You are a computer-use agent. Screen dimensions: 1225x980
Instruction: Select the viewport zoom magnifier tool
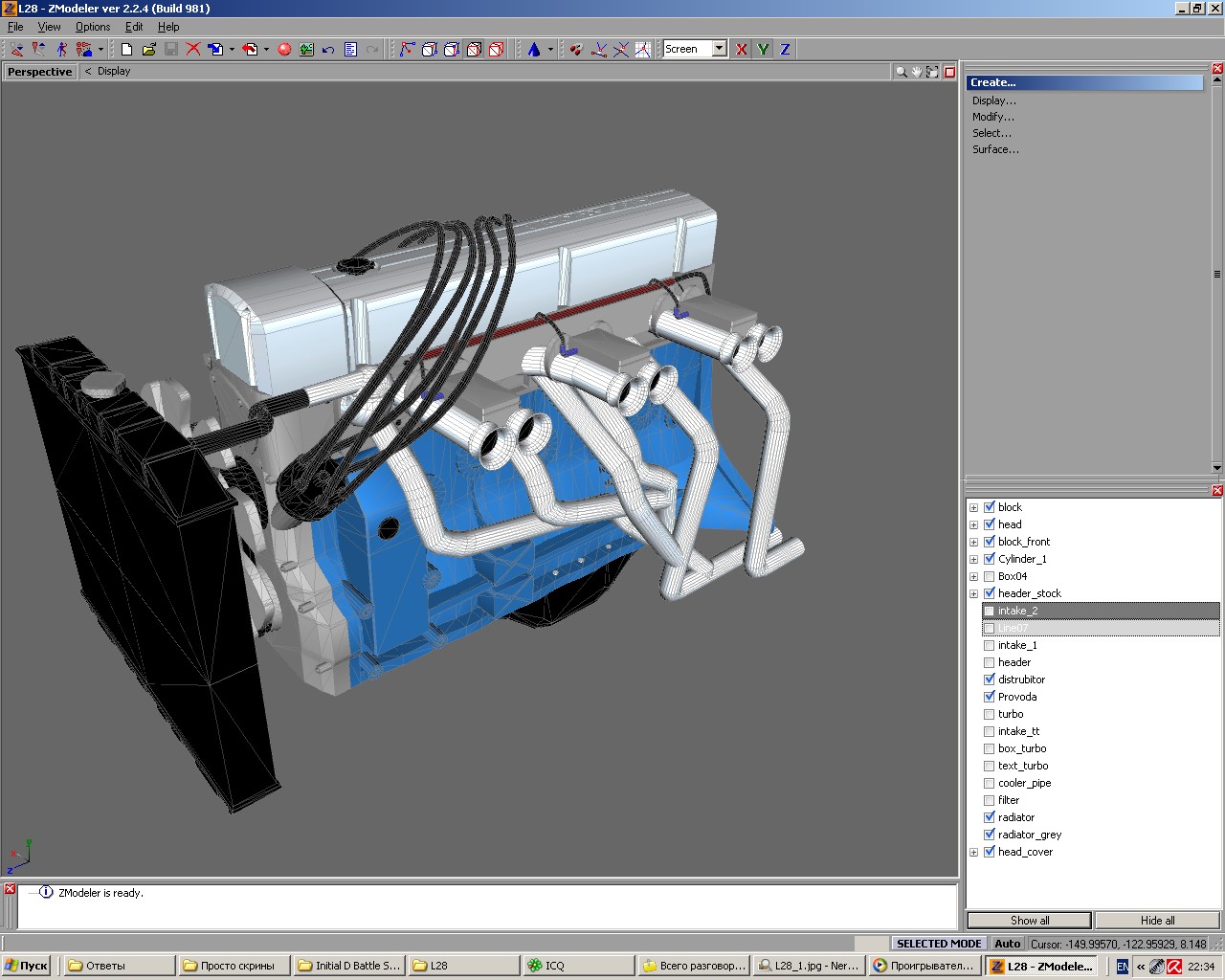click(901, 72)
